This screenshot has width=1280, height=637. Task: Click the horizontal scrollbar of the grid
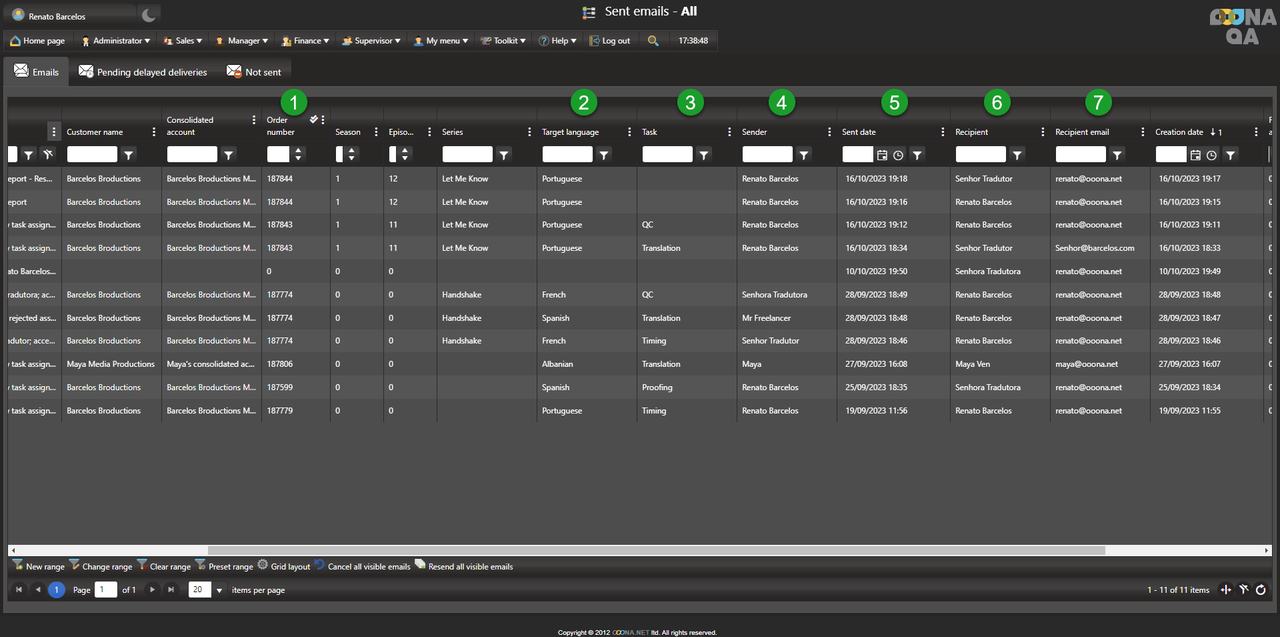[x=640, y=550]
